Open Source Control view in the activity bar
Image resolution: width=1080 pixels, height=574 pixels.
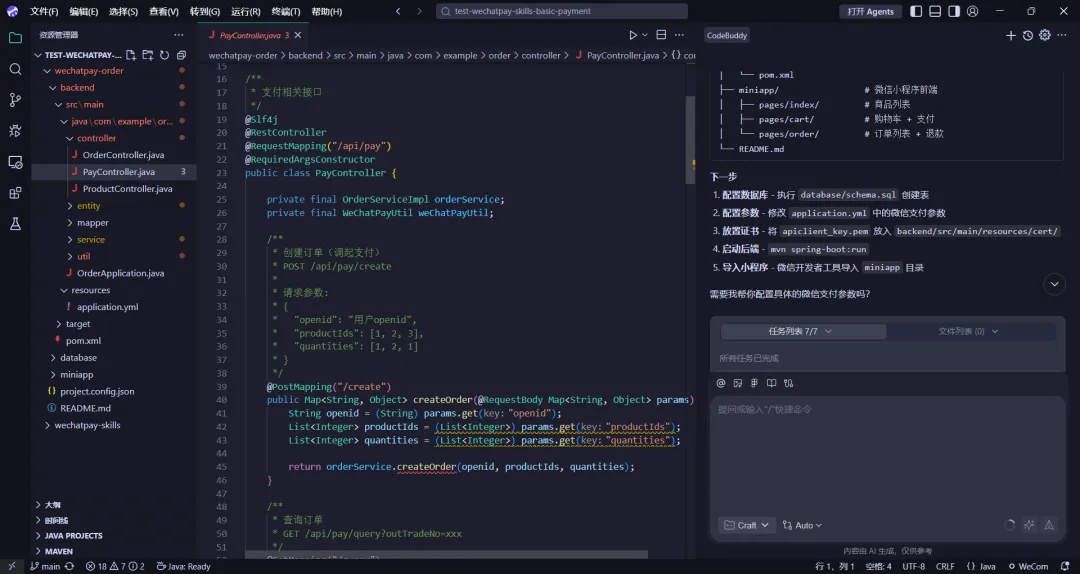coord(15,100)
